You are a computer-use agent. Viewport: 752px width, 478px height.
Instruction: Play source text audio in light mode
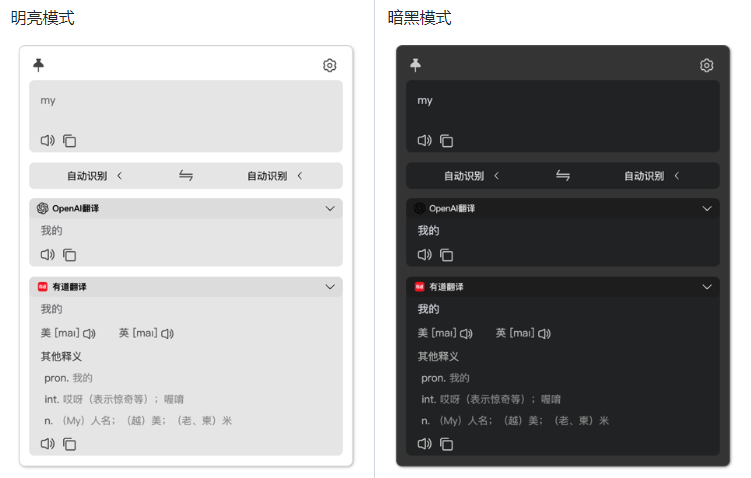pos(47,140)
